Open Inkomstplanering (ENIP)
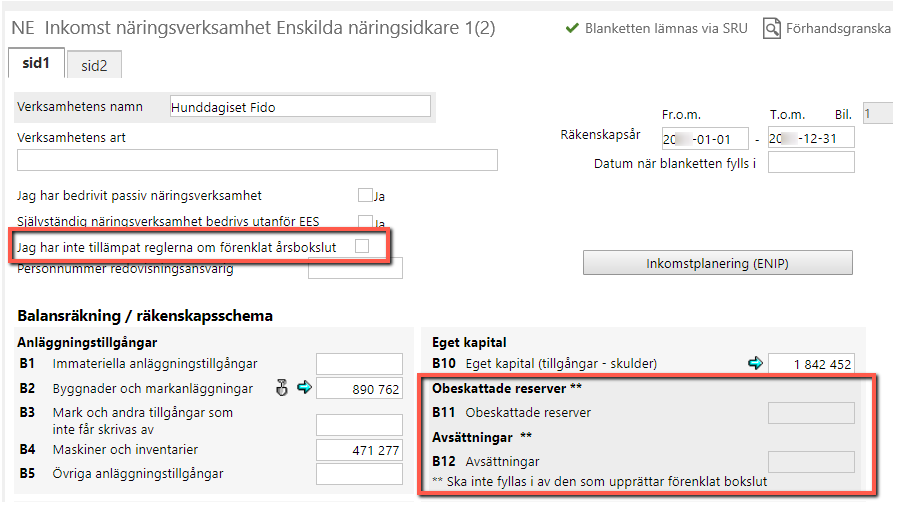 (718, 263)
